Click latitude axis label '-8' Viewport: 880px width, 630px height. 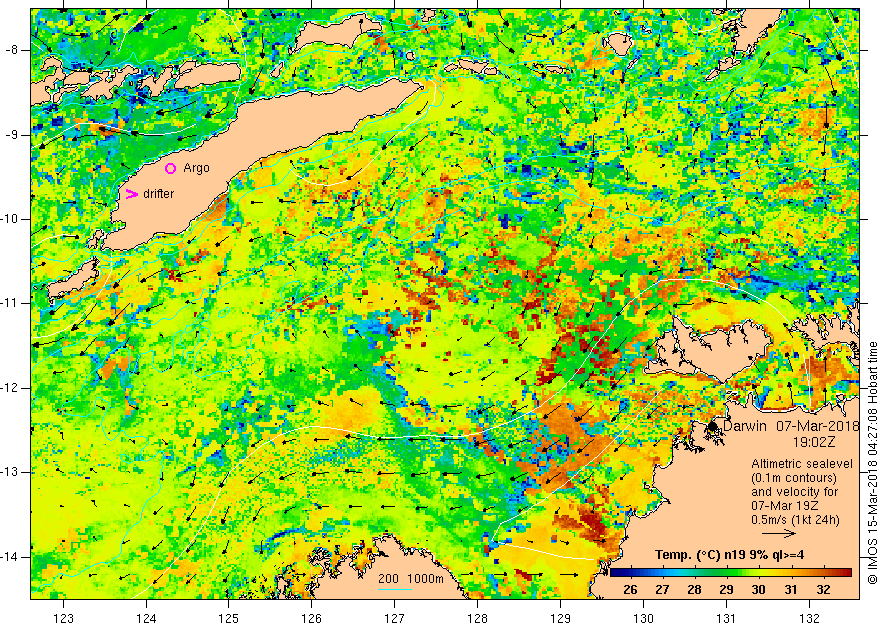point(11,50)
